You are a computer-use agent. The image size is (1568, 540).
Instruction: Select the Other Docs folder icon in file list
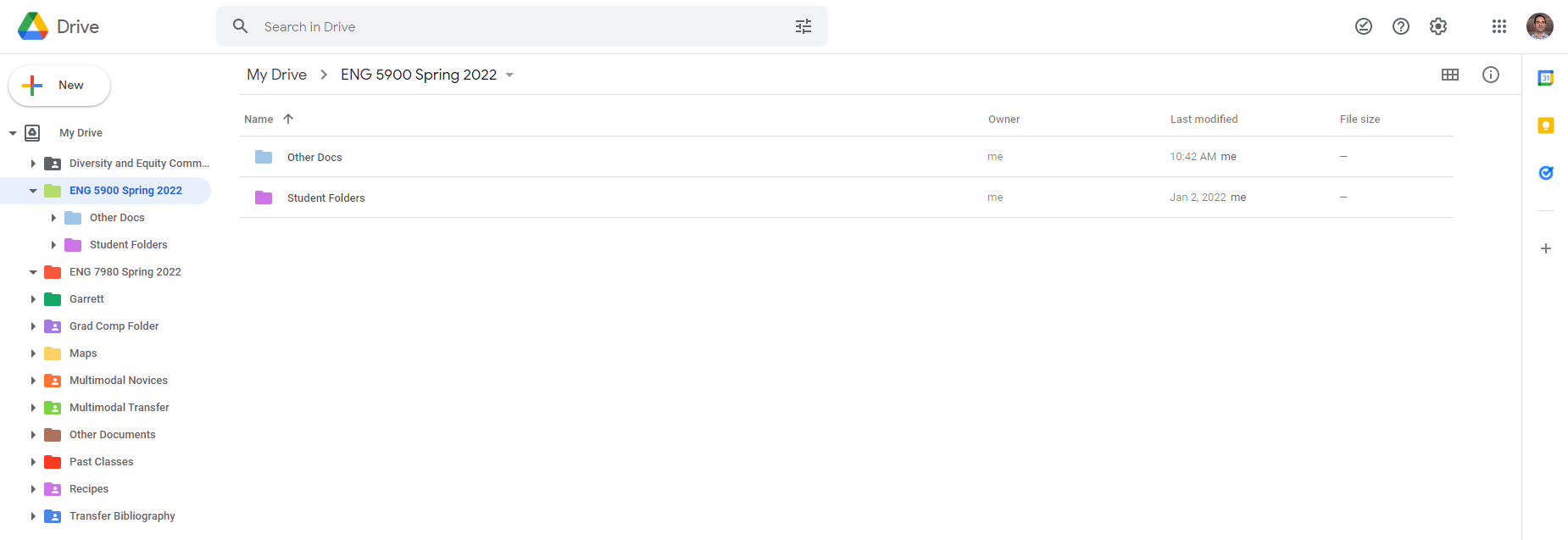tap(264, 157)
